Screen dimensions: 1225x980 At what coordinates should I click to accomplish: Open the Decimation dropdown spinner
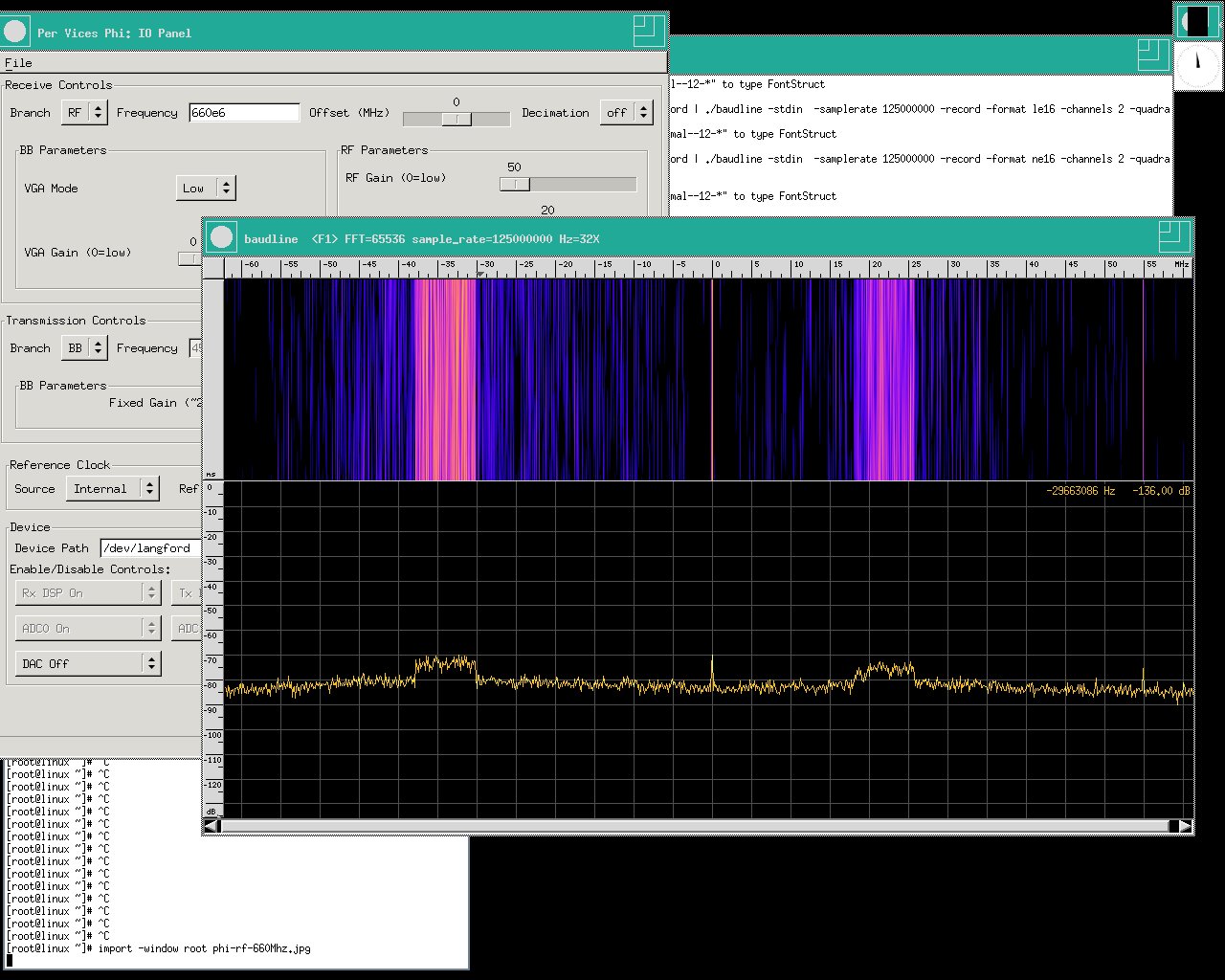[627, 112]
